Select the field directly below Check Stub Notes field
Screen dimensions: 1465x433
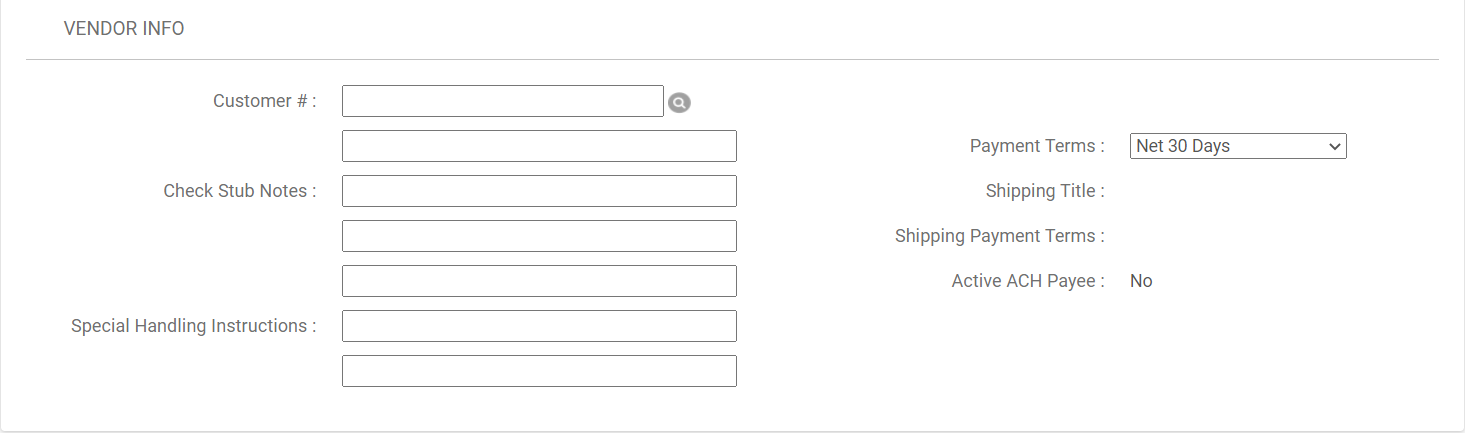pos(539,236)
